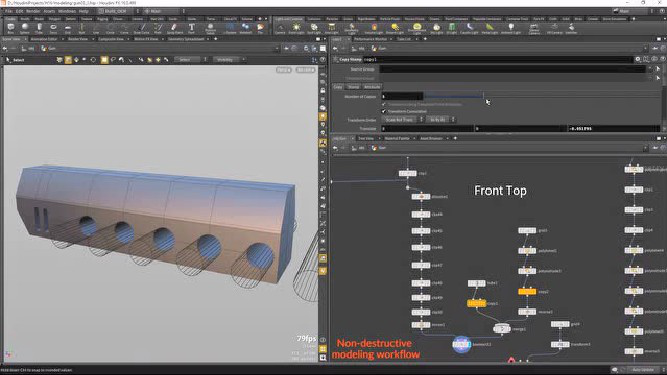The image size is (667, 375).
Task: Select the grid3 node in network
Action: click(x=527, y=230)
